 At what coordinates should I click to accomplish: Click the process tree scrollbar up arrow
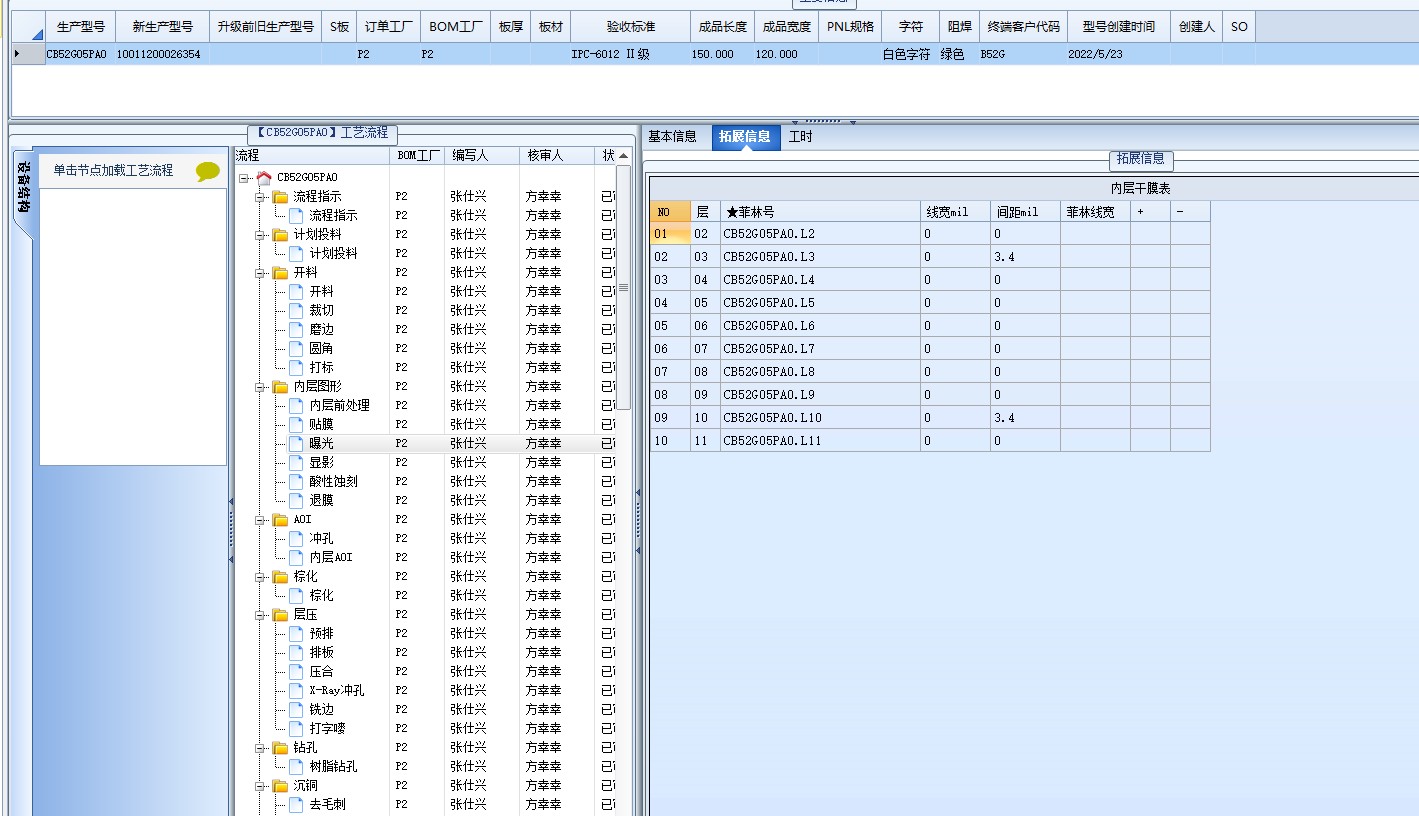623,156
